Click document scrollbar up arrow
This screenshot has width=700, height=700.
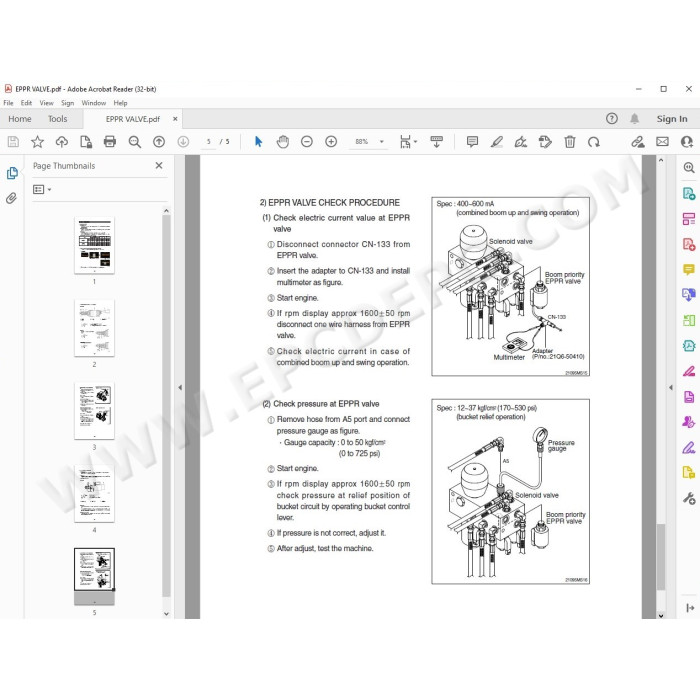tap(661, 160)
